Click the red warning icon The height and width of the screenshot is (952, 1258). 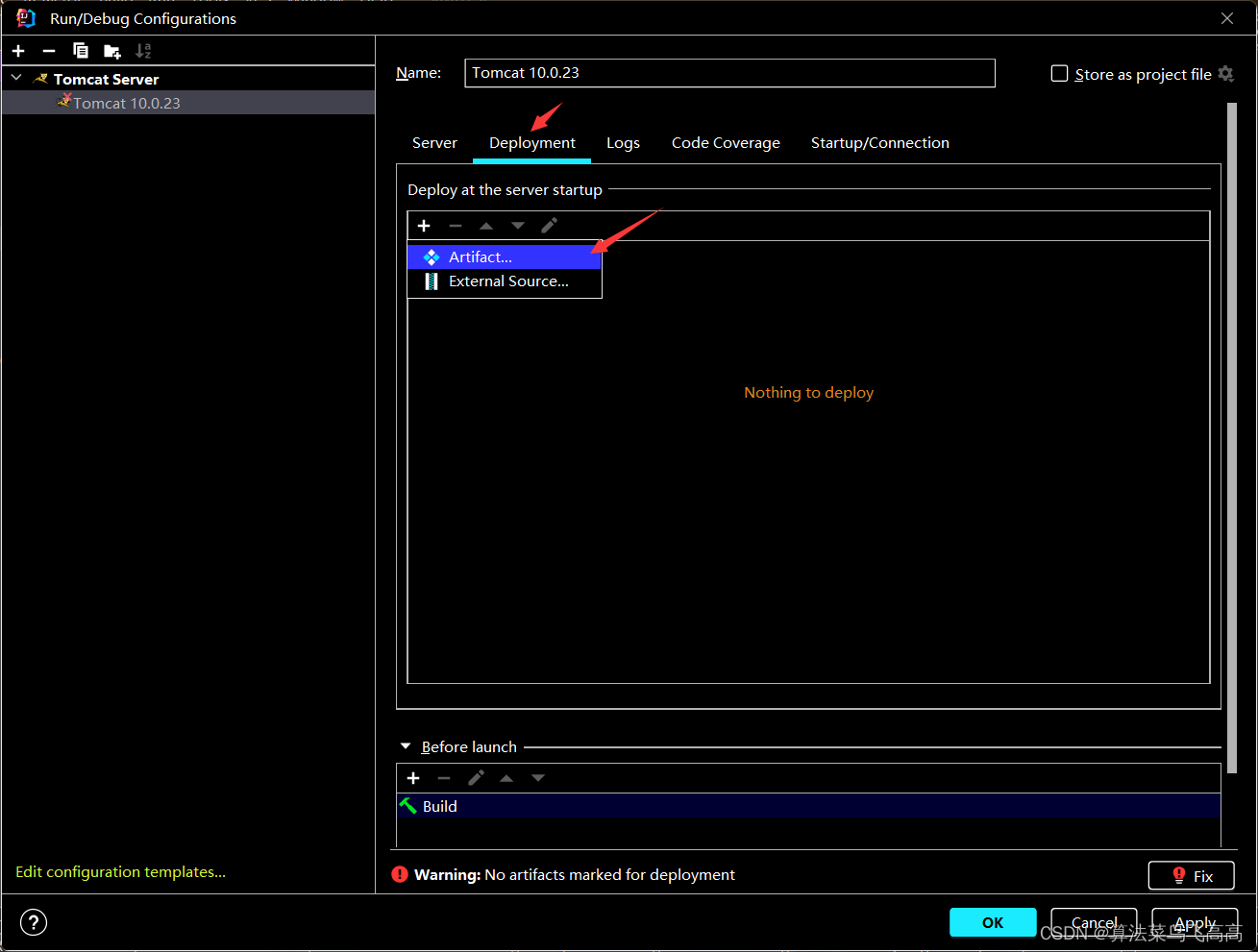(x=400, y=874)
